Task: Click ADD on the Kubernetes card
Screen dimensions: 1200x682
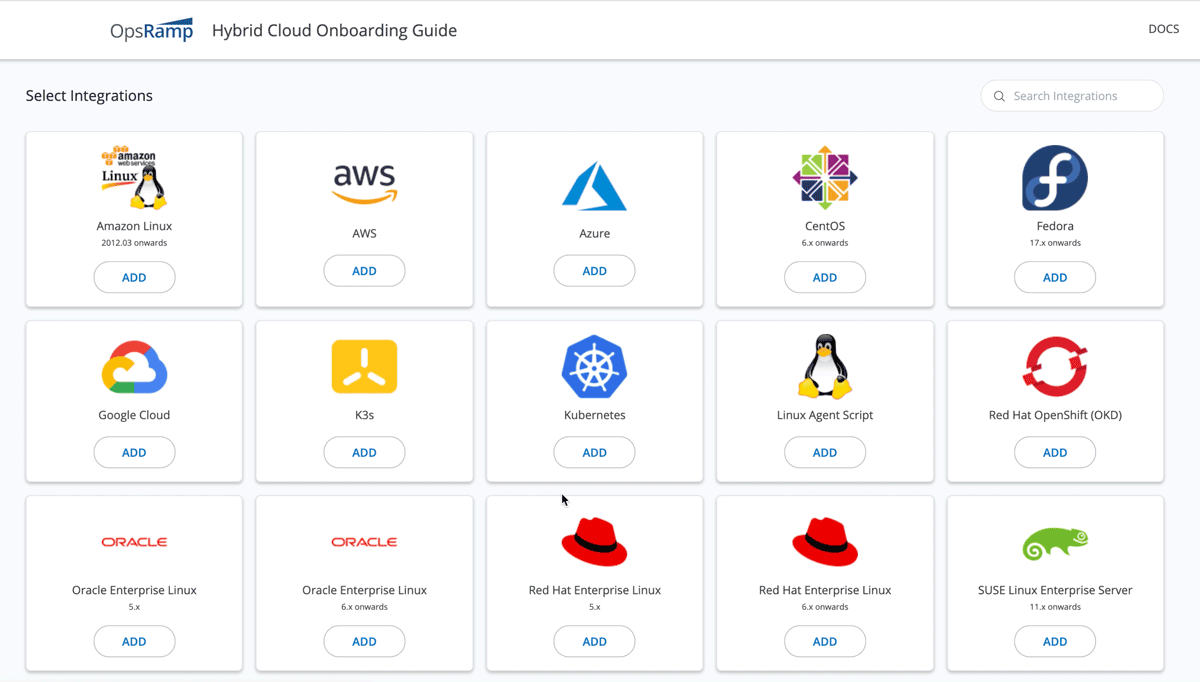Action: pyautogui.click(x=594, y=453)
